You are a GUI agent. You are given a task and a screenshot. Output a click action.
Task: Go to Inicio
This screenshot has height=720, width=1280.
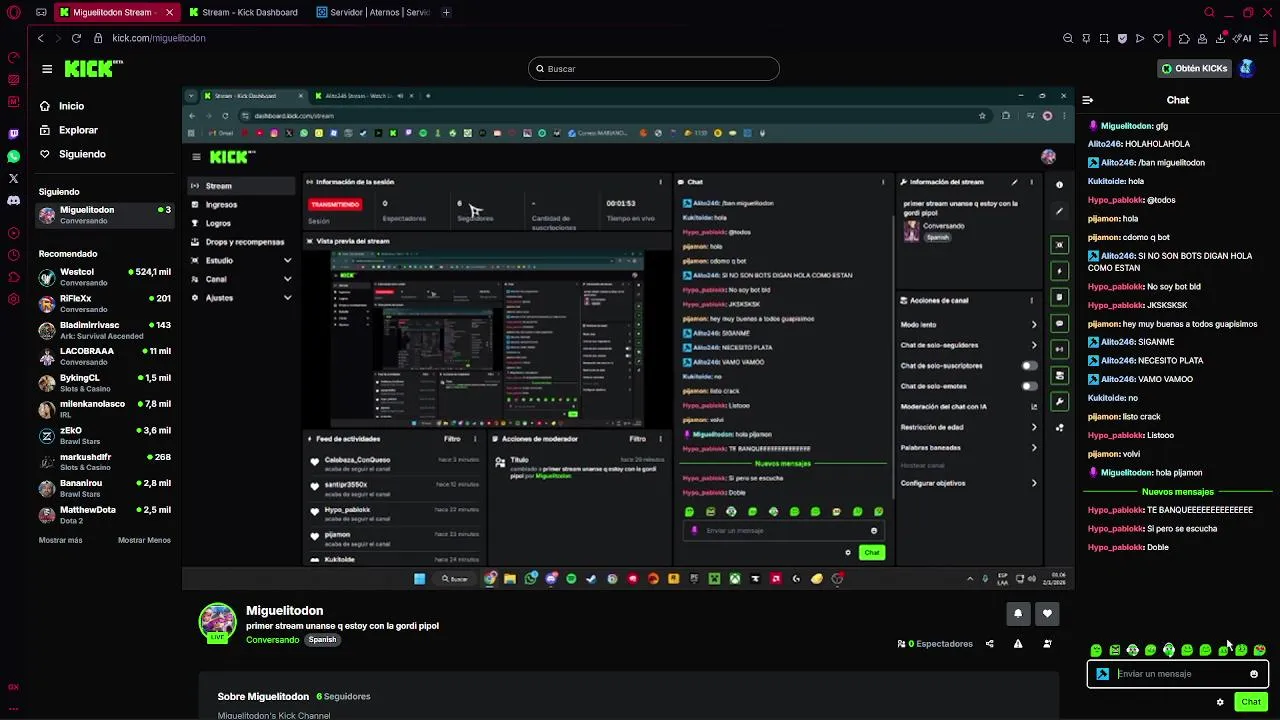[x=71, y=106]
